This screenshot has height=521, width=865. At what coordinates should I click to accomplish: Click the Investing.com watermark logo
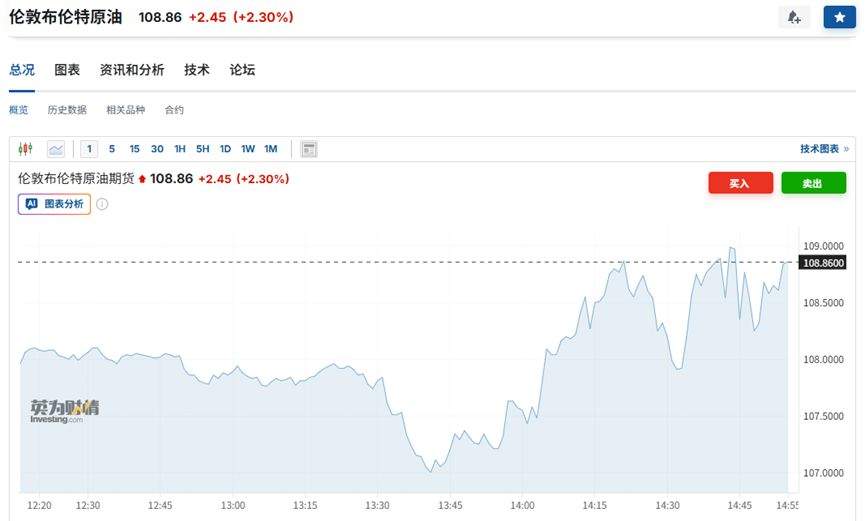pyautogui.click(x=64, y=411)
